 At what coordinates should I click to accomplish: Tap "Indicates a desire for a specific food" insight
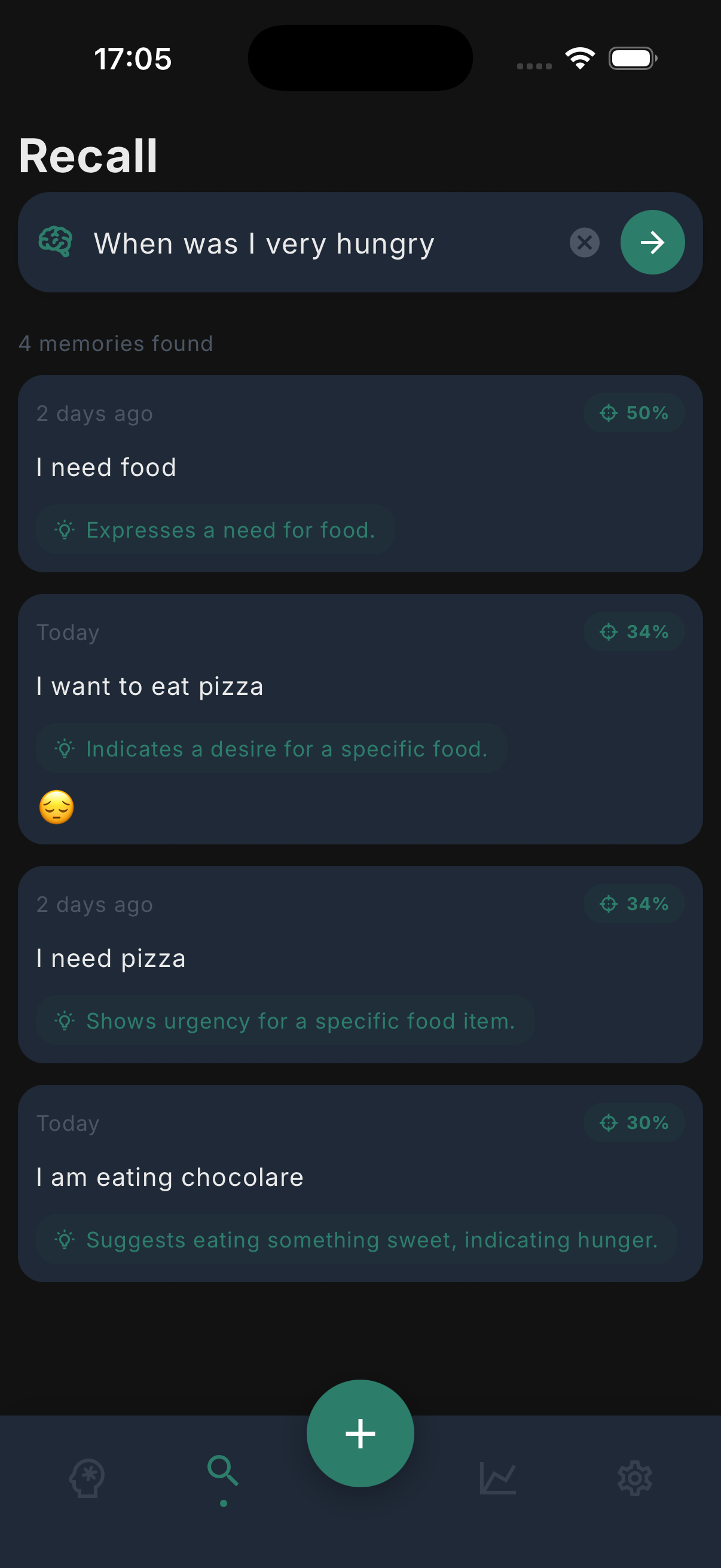point(271,749)
